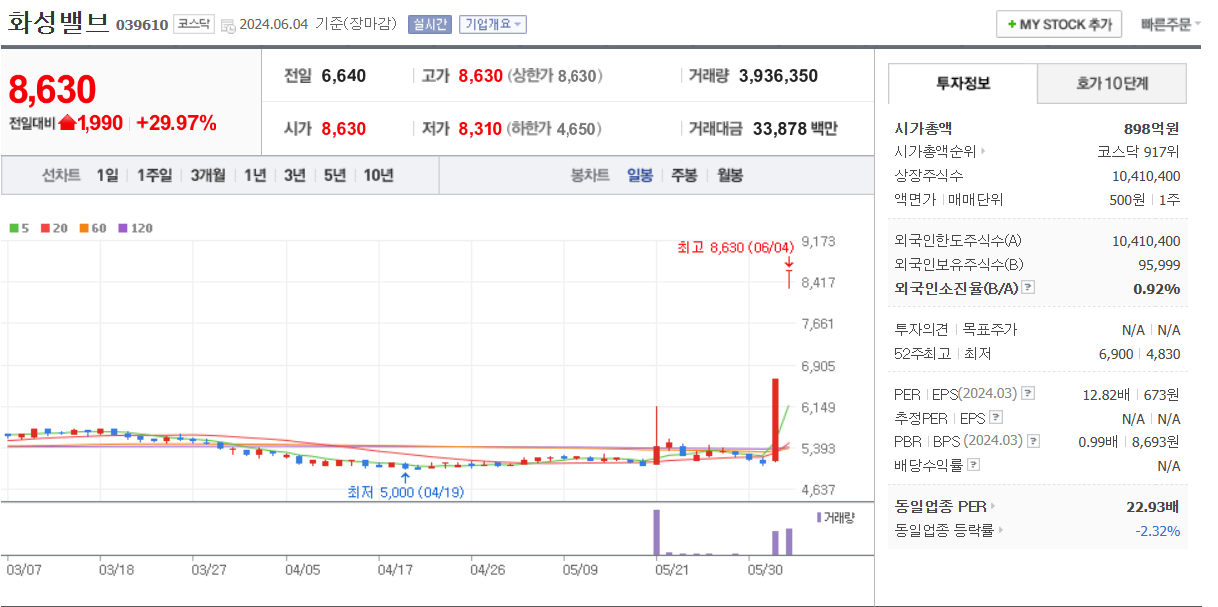Screen dimensions: 1218x607
Task: Click the 05/21 date on chart axis
Action: [x=671, y=570]
